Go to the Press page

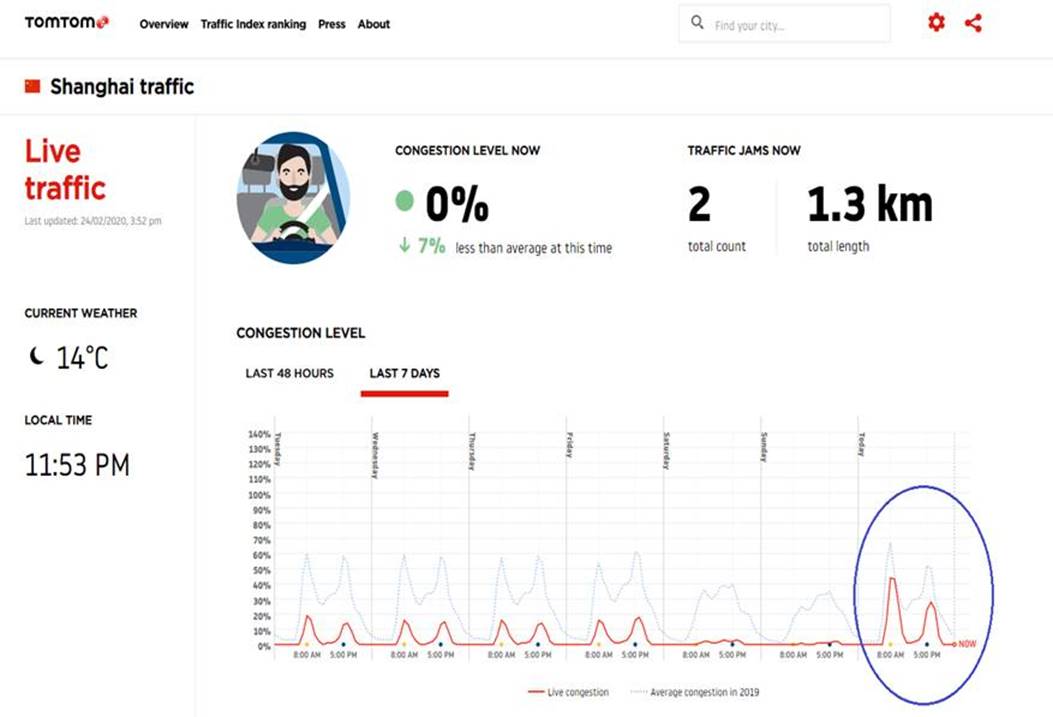(x=332, y=24)
